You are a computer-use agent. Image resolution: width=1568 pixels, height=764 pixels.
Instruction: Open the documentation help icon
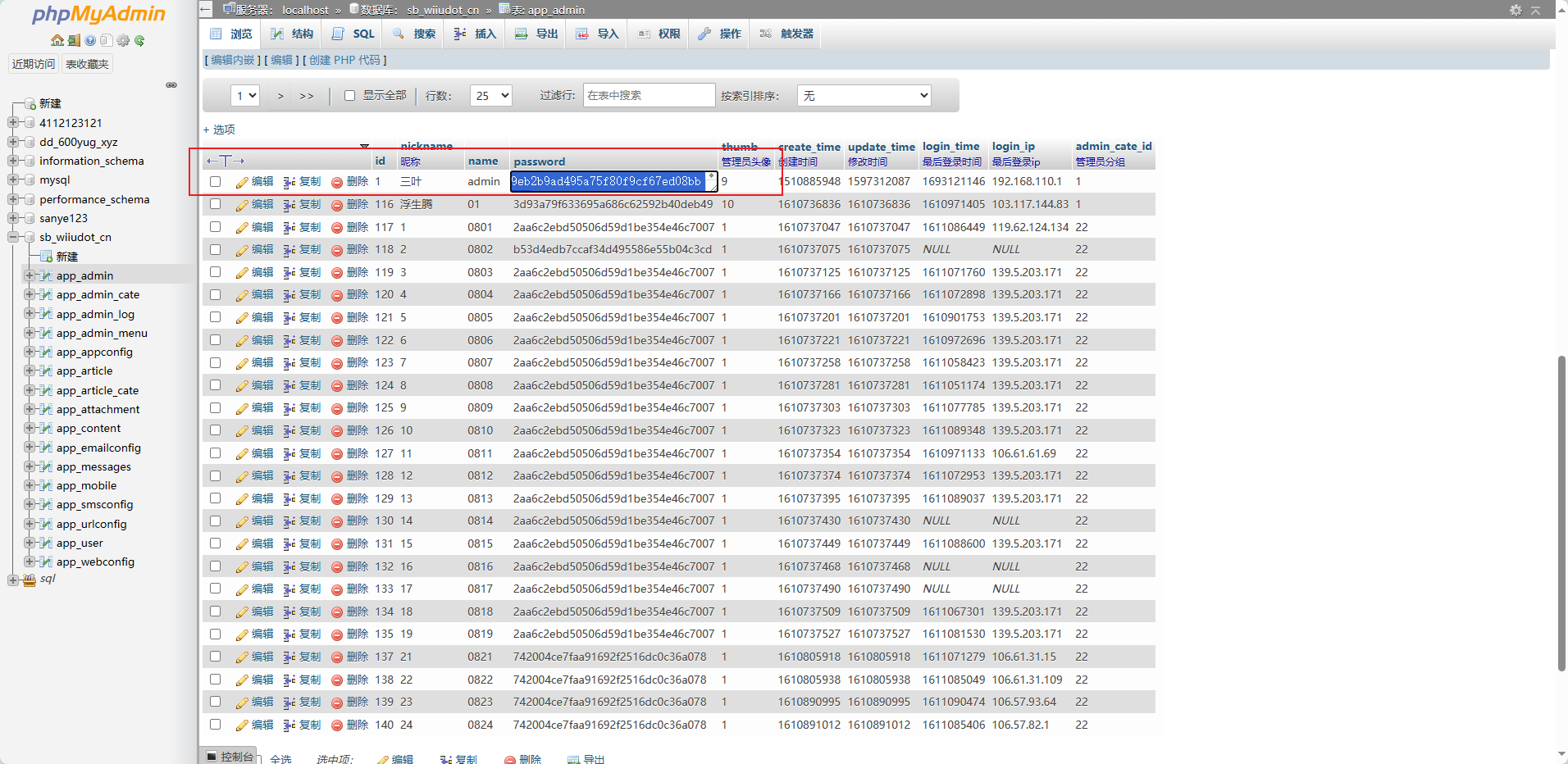(x=90, y=40)
